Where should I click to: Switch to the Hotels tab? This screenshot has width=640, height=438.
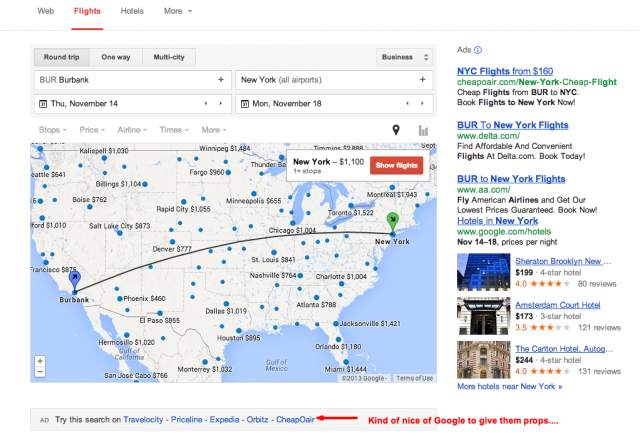pos(132,11)
